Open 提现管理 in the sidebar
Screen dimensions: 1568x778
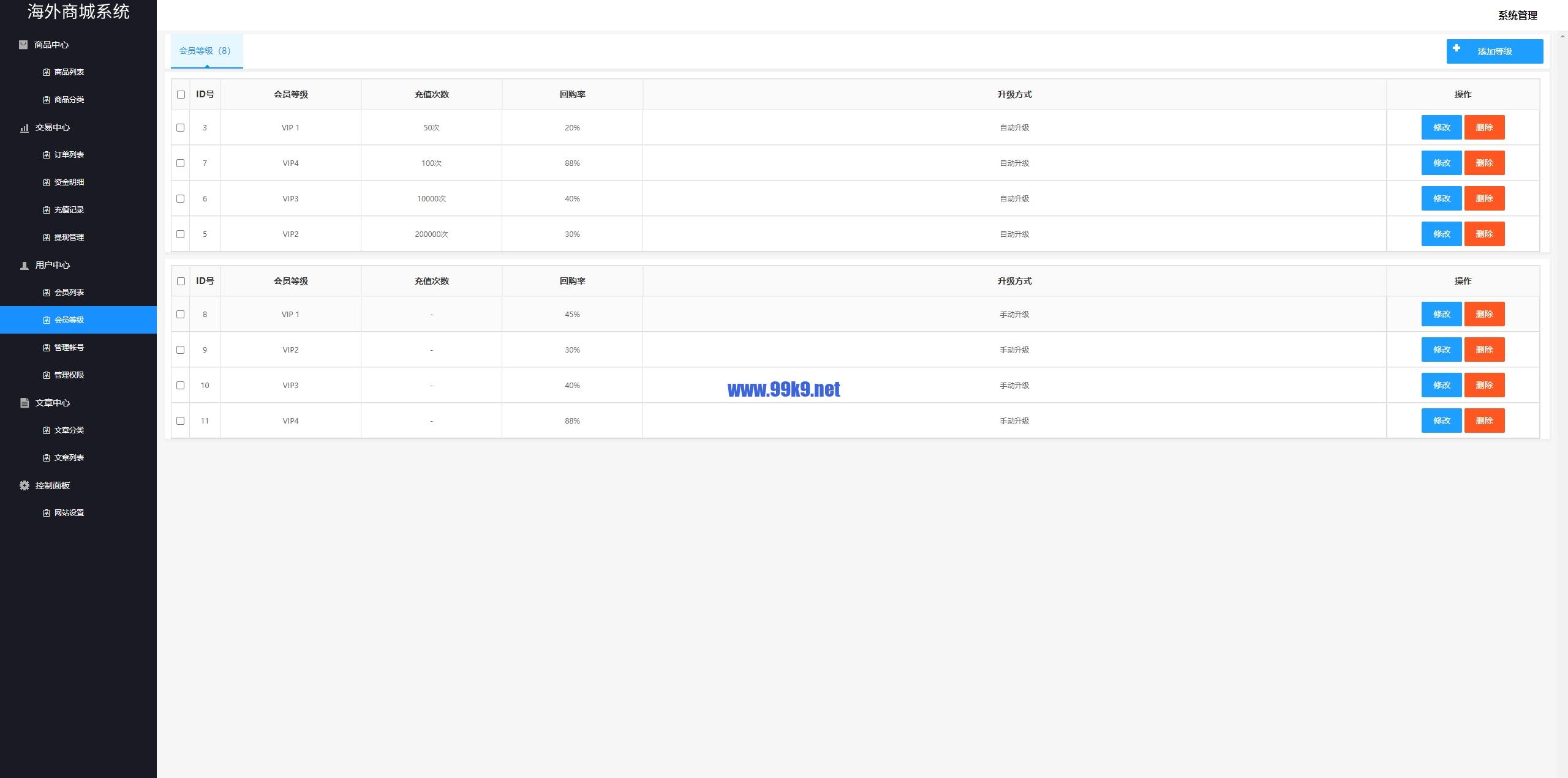(x=78, y=238)
